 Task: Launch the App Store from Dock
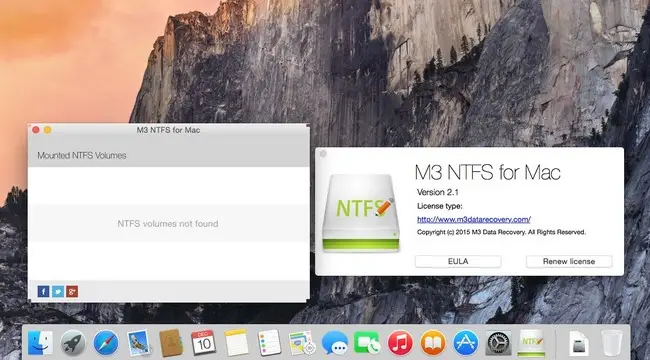(x=466, y=343)
